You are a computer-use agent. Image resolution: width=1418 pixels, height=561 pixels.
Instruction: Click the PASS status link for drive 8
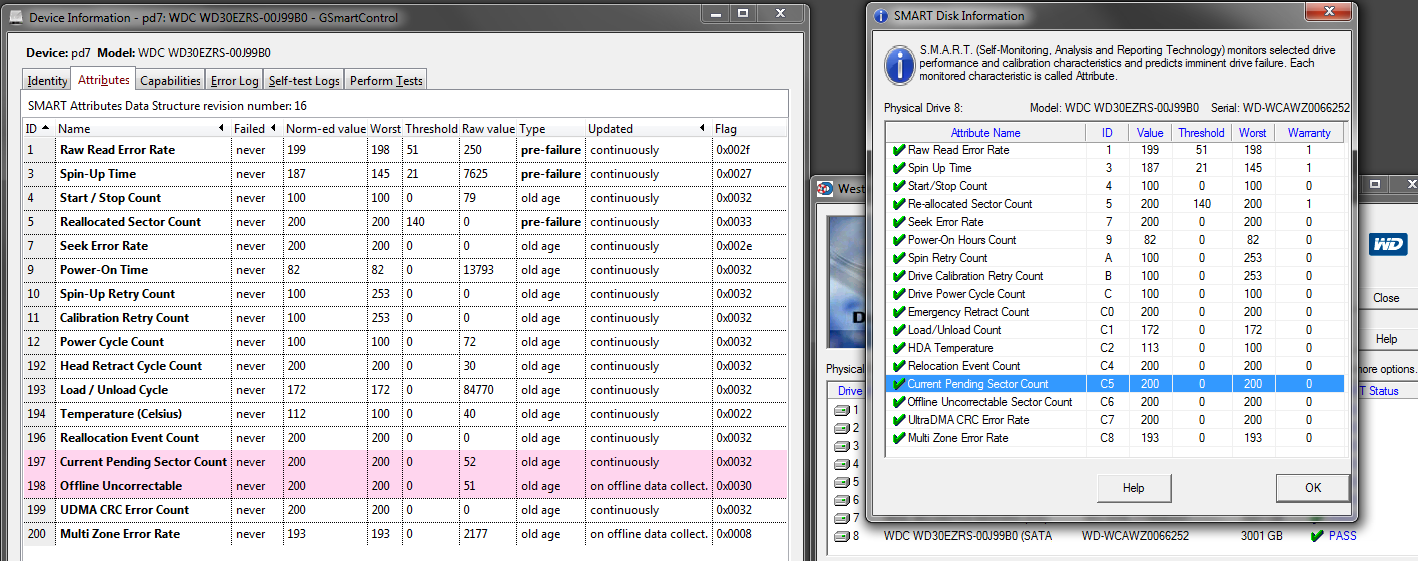coord(1342,536)
